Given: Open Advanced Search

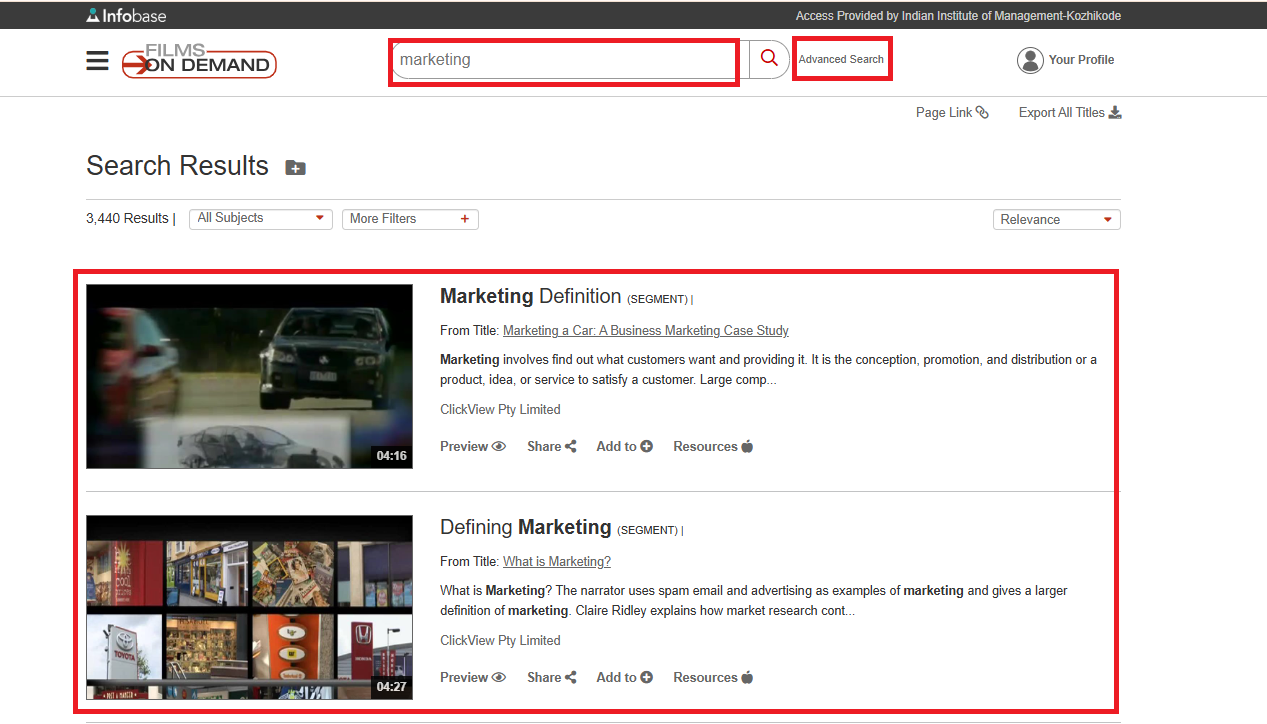Looking at the screenshot, I should (841, 60).
